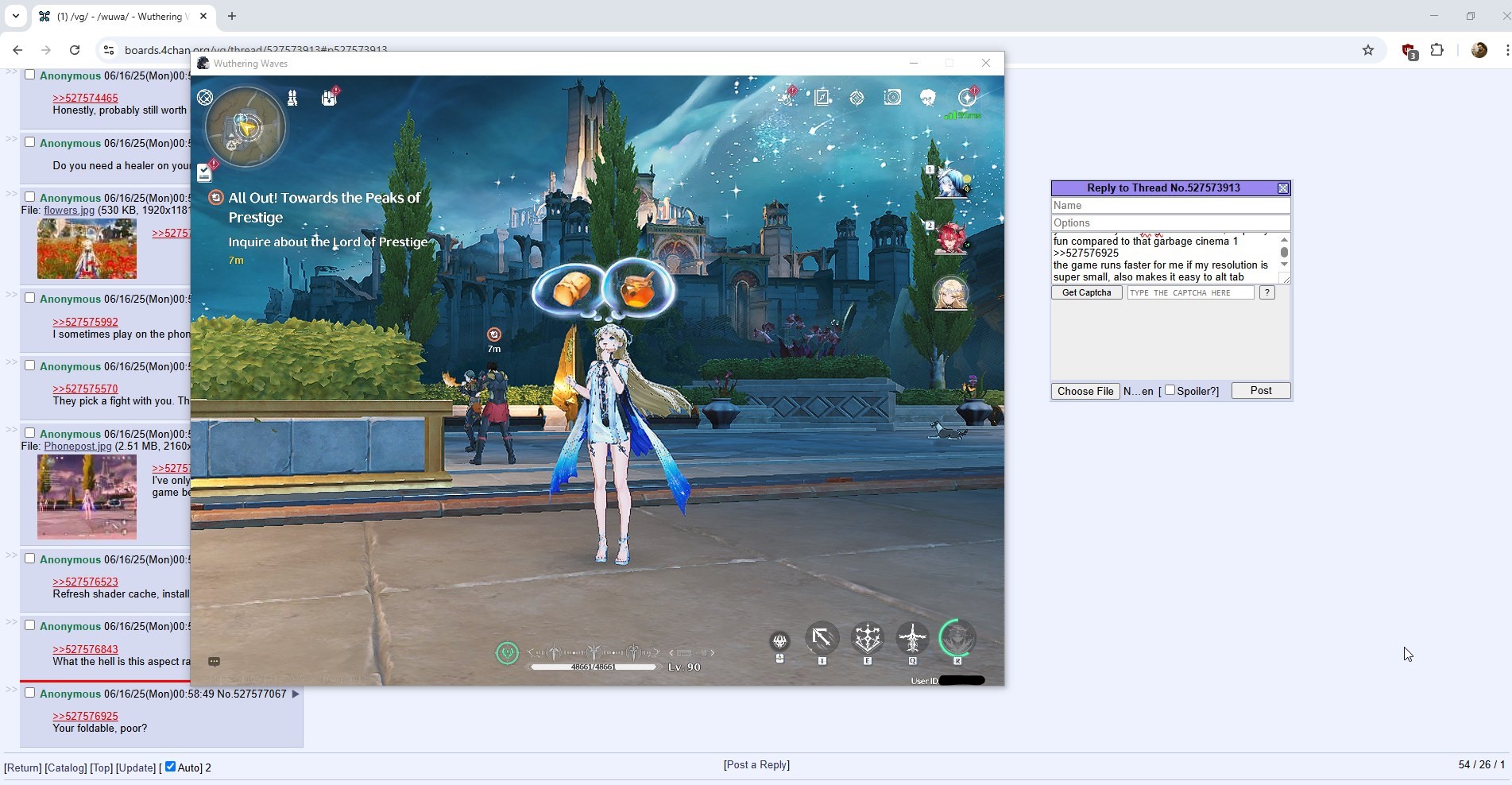The image size is (1512, 785).
Task: Open the tab search dropdown in Chrome
Action: point(15,16)
